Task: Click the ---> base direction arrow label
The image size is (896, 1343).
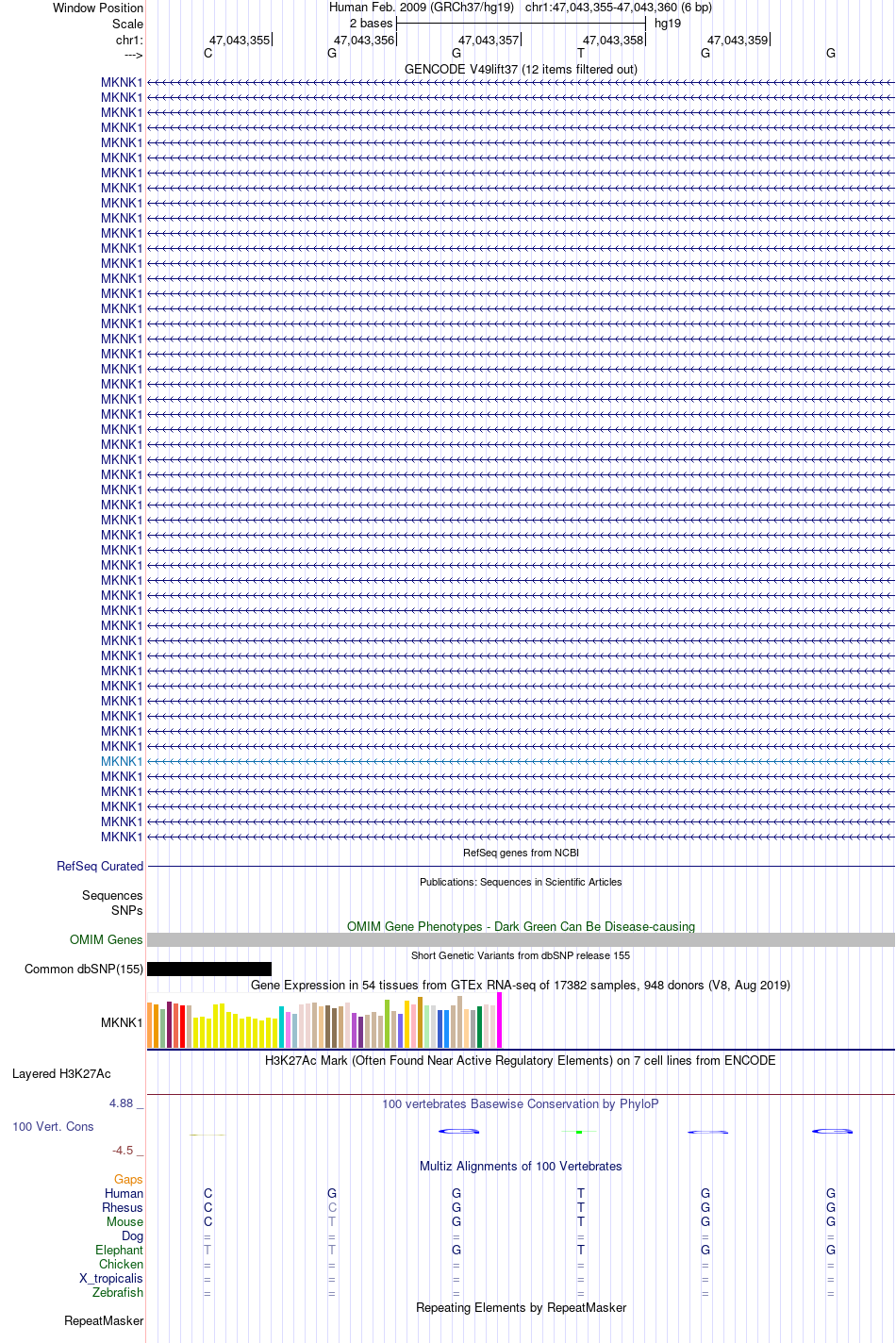Action: 133,55
